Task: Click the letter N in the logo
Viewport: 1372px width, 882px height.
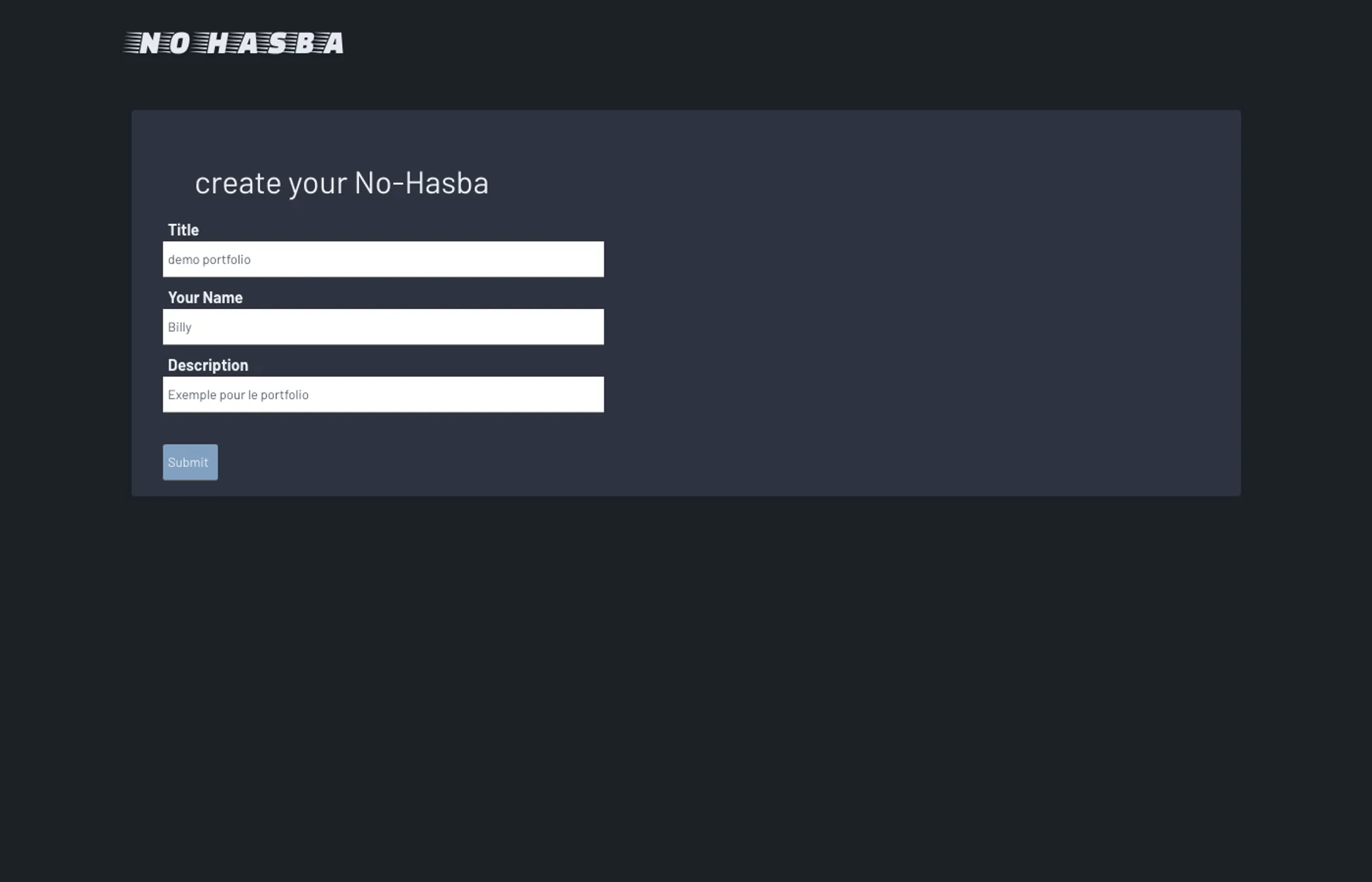Action: [x=150, y=44]
